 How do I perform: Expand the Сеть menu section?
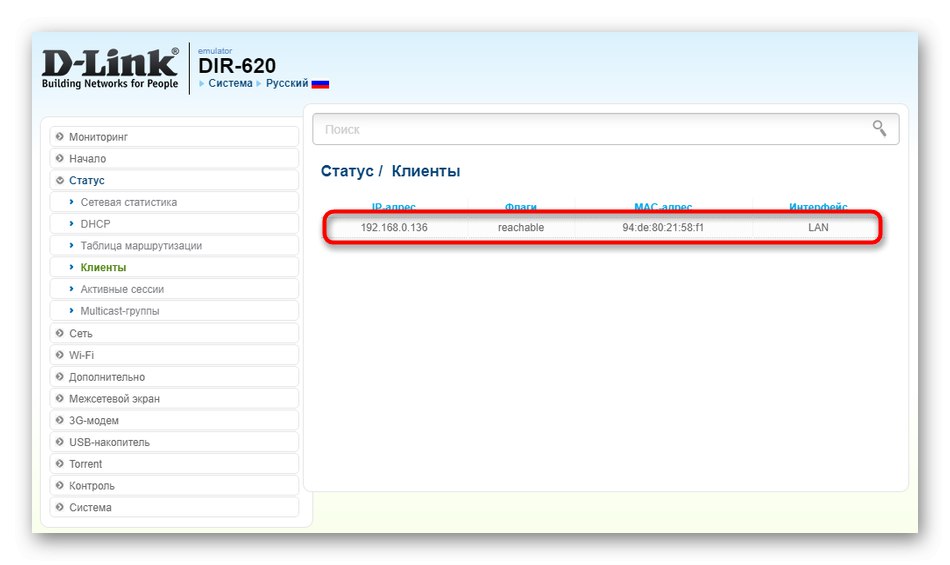[x=174, y=334]
